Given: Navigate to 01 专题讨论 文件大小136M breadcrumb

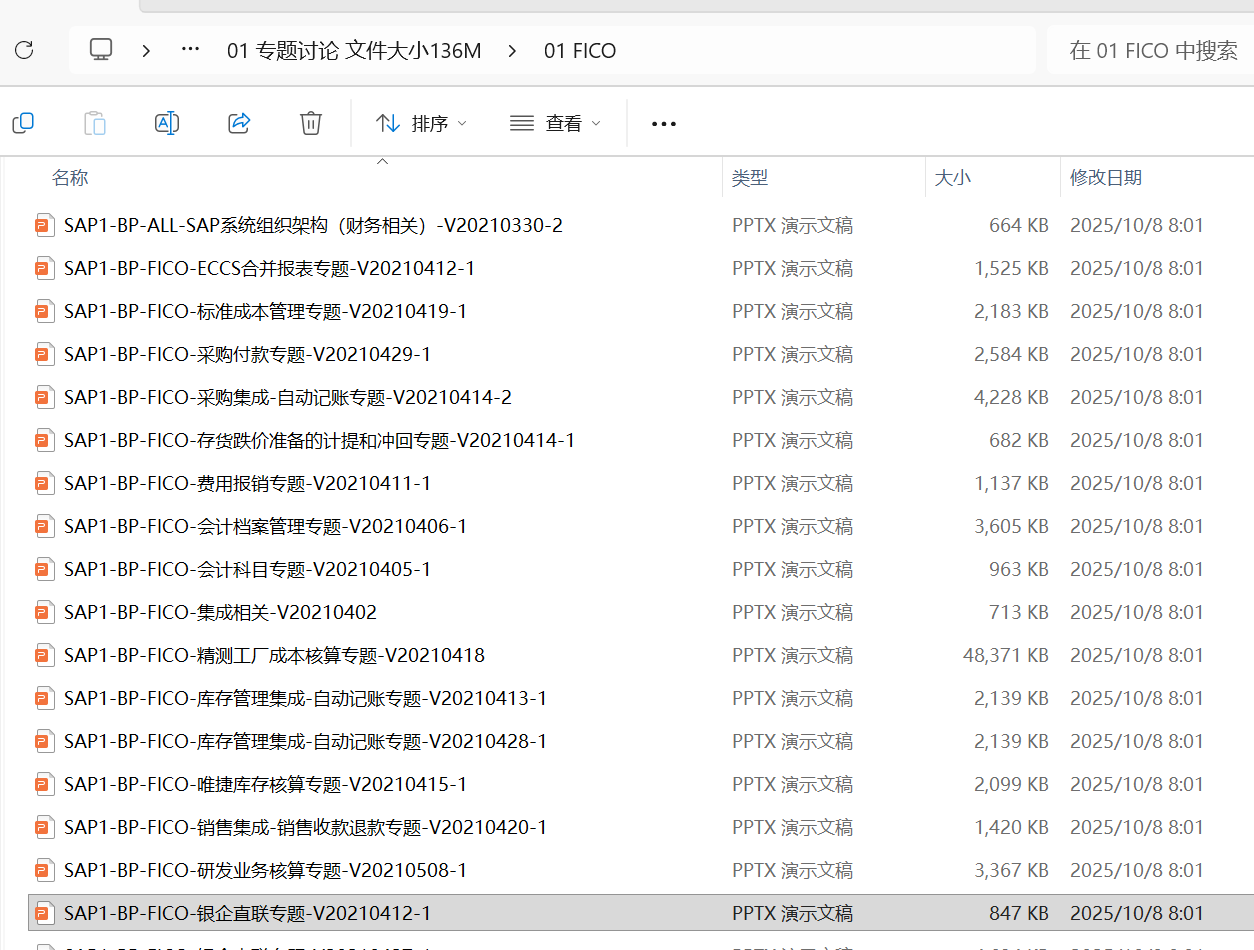Looking at the screenshot, I should pos(354,50).
